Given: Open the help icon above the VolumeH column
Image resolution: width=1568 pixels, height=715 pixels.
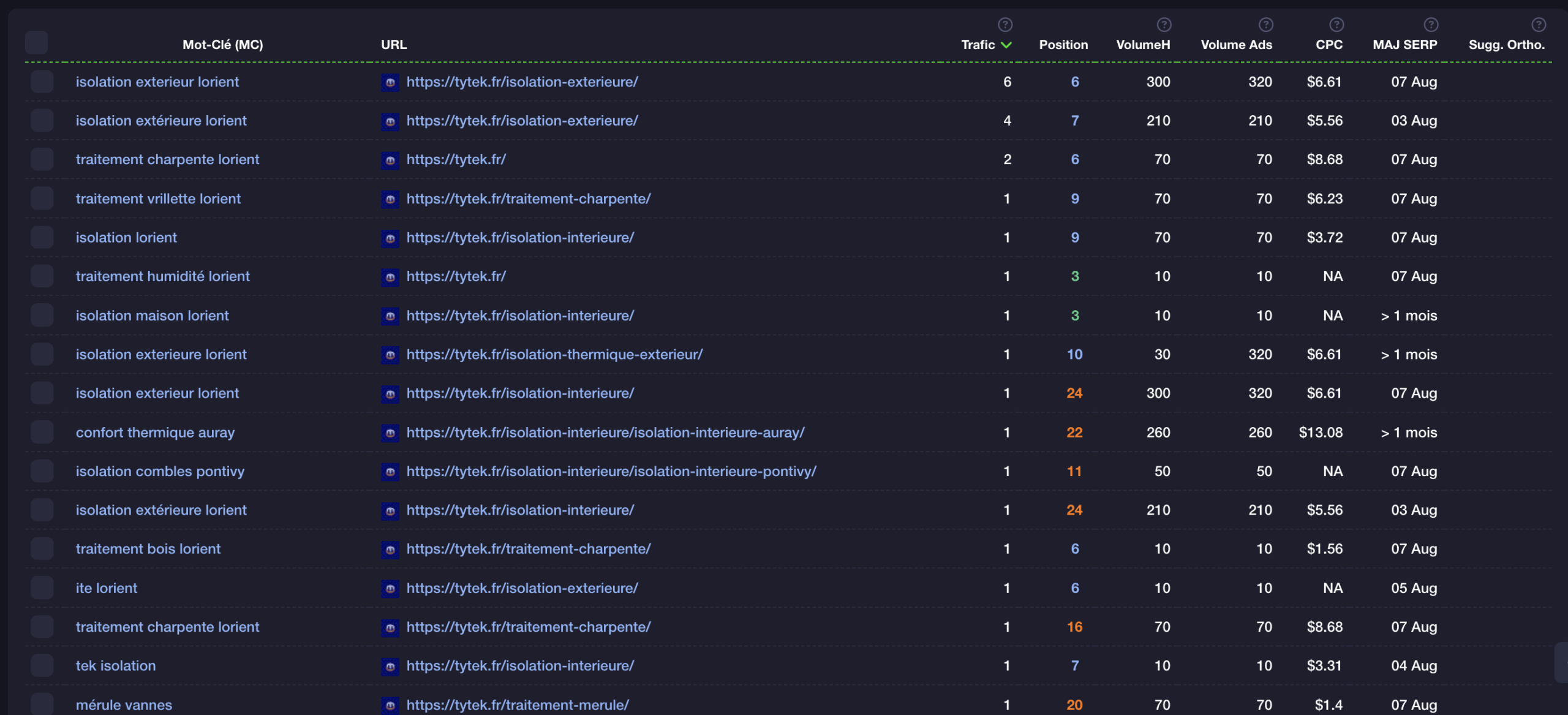Looking at the screenshot, I should tap(1164, 25).
